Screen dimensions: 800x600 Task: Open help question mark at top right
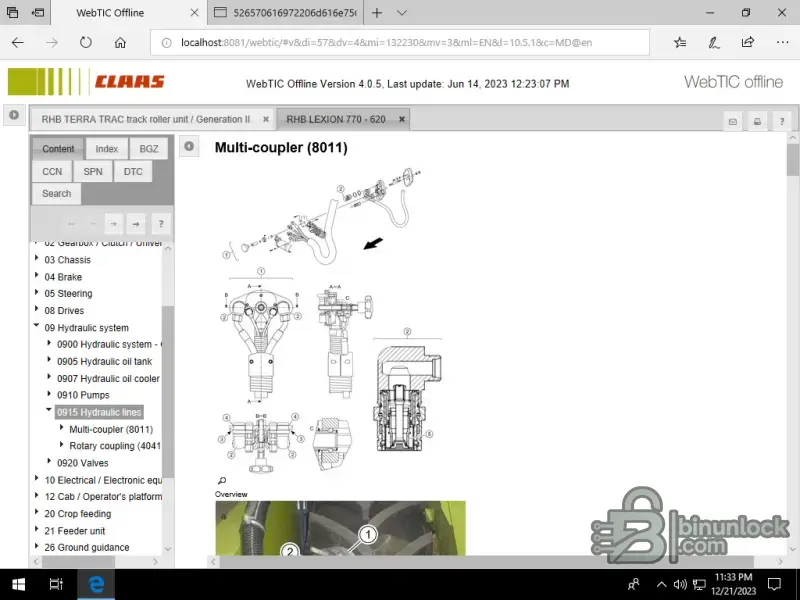pos(782,121)
